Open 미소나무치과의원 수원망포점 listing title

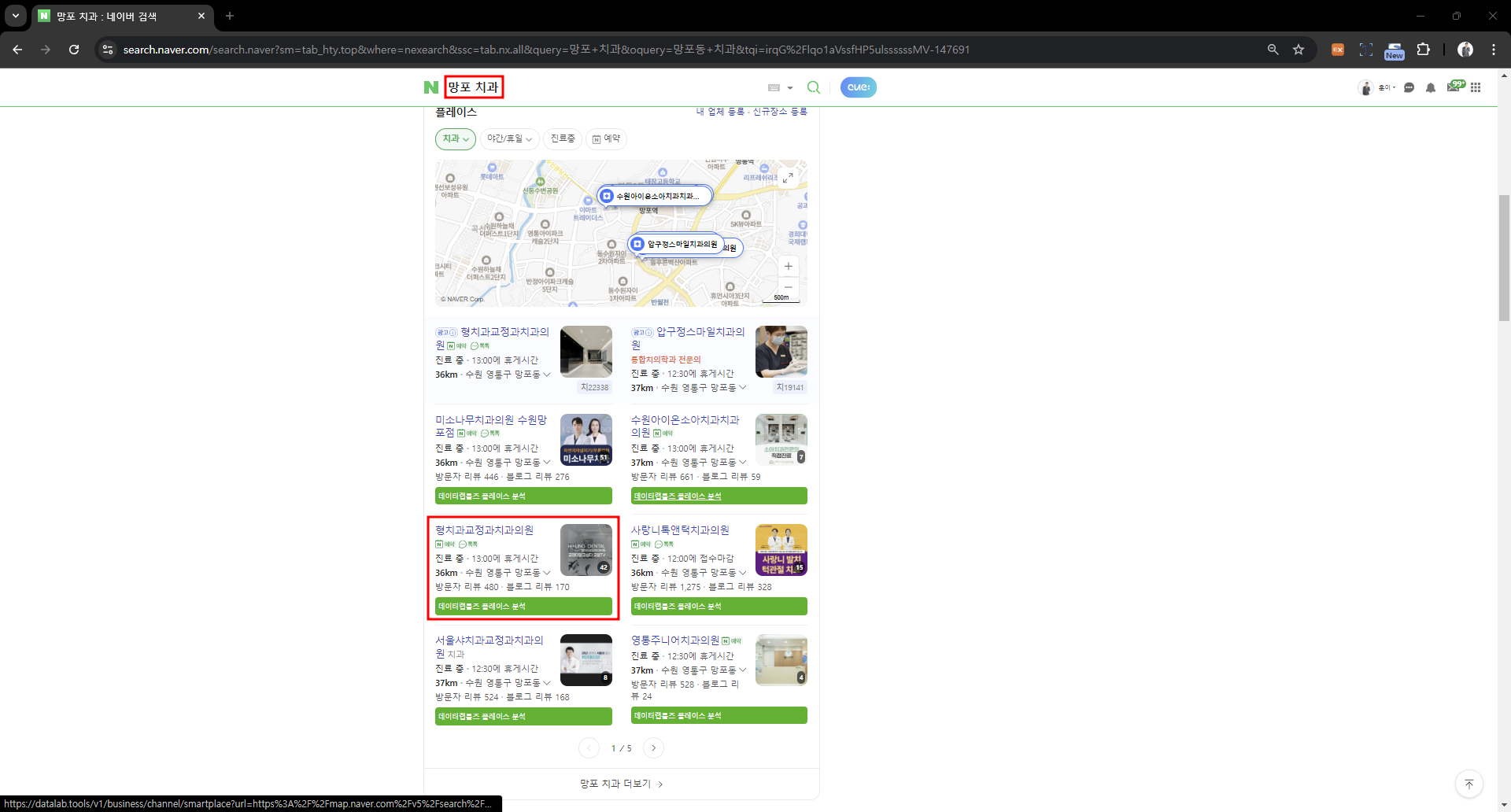[x=491, y=426]
